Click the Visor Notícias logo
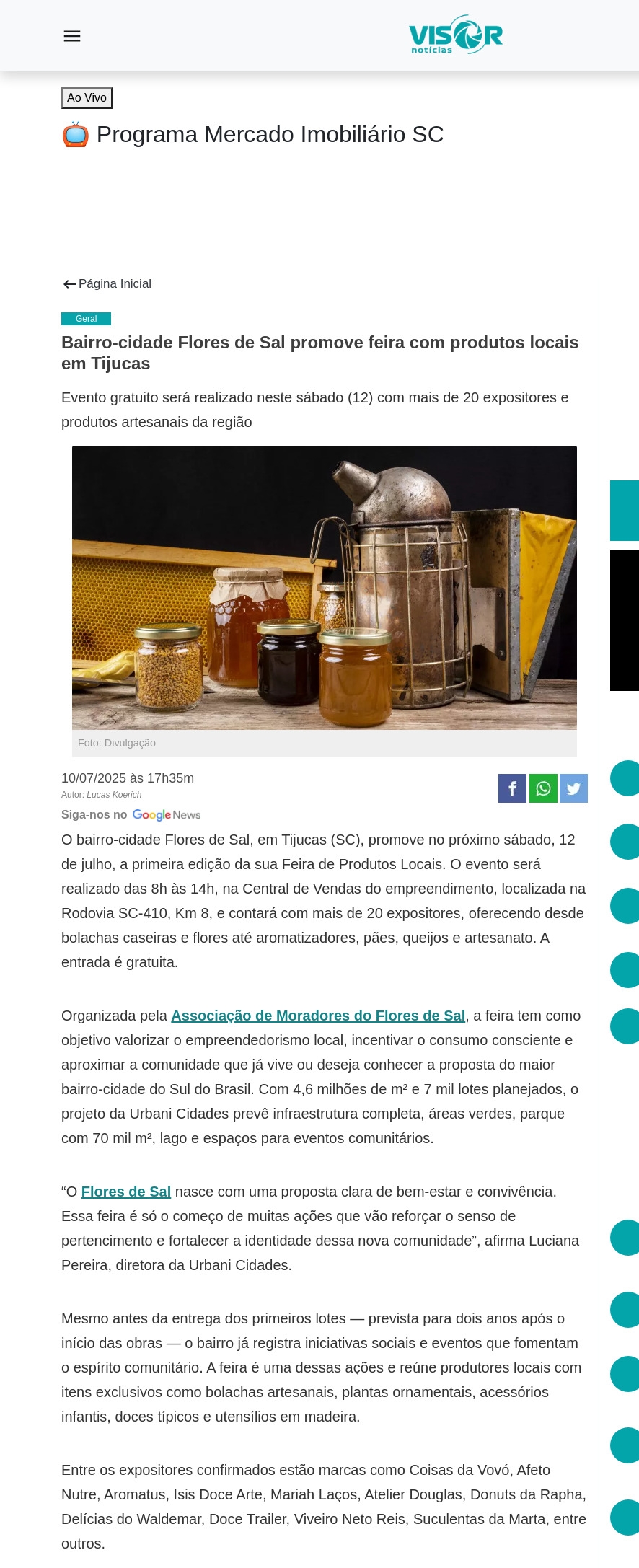 [456, 35]
